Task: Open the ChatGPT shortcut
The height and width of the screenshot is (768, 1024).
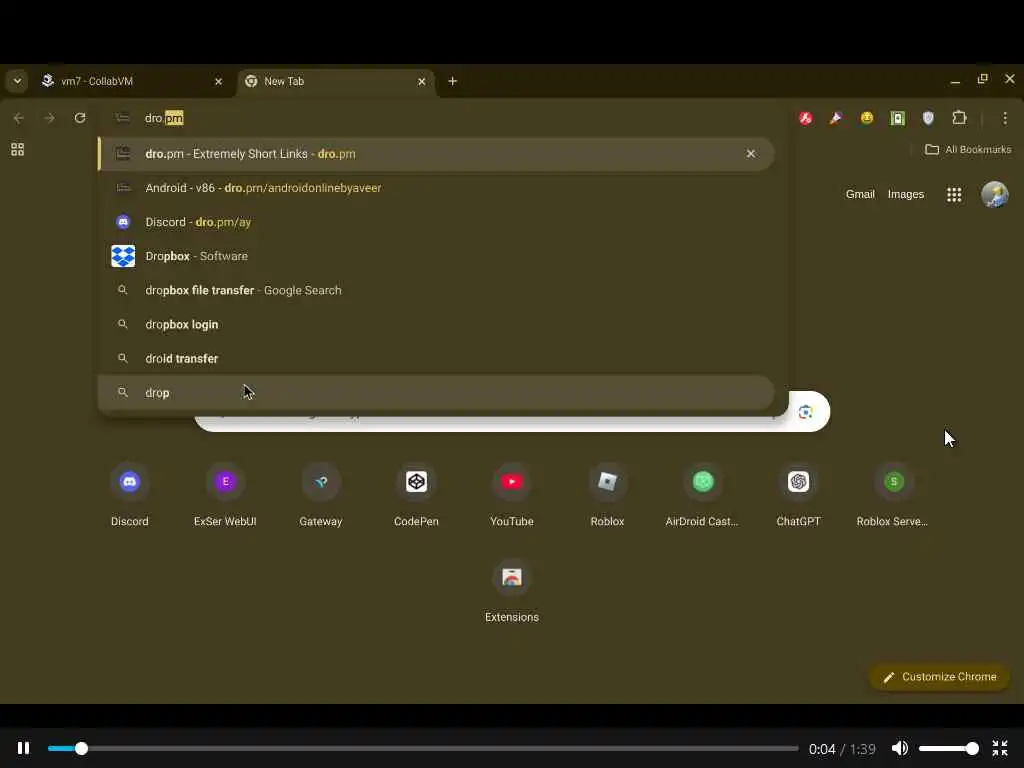Action: [x=798, y=495]
